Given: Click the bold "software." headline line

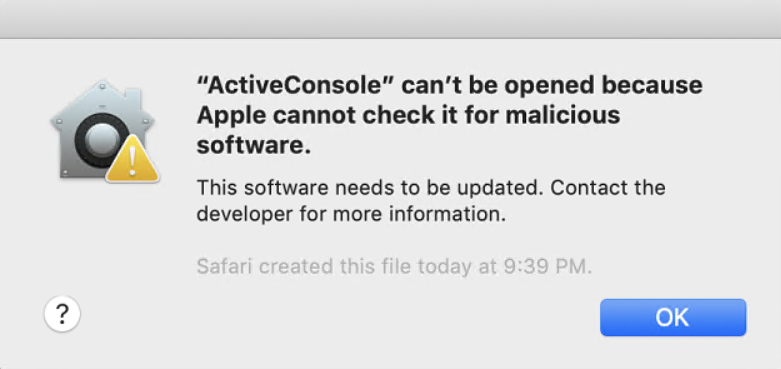Looking at the screenshot, I should click(x=254, y=145).
